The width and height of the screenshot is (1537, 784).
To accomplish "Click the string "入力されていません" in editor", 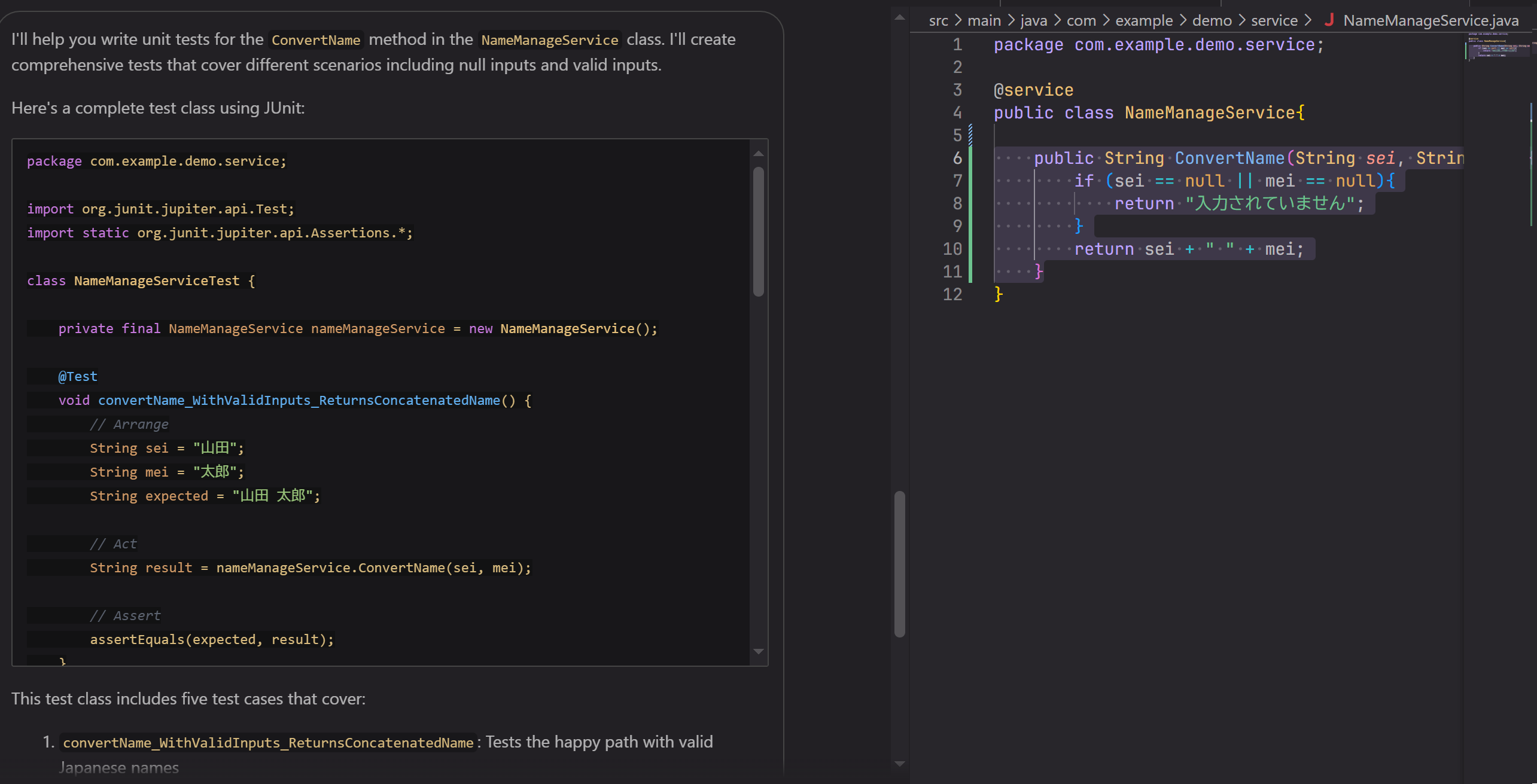I will point(1270,203).
